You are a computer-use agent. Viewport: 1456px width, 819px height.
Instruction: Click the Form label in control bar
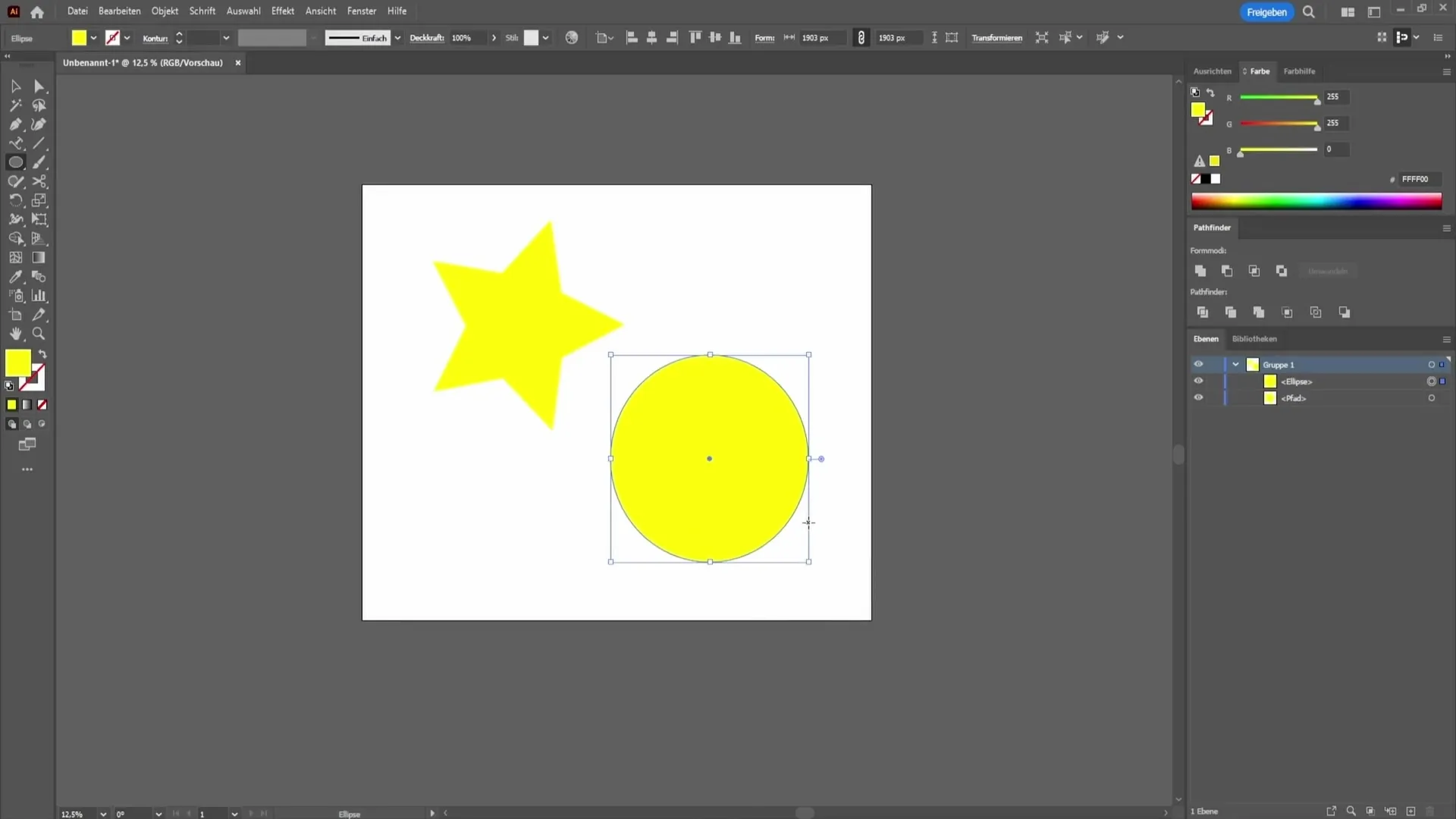[764, 38]
